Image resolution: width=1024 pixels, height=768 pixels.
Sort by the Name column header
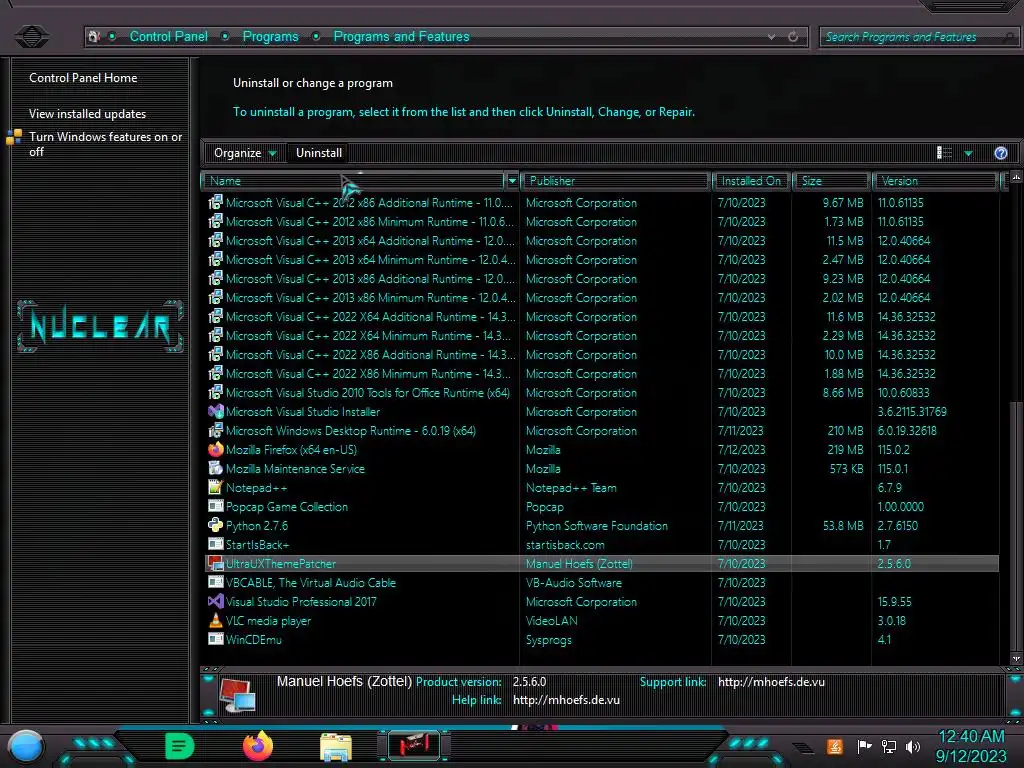353,181
